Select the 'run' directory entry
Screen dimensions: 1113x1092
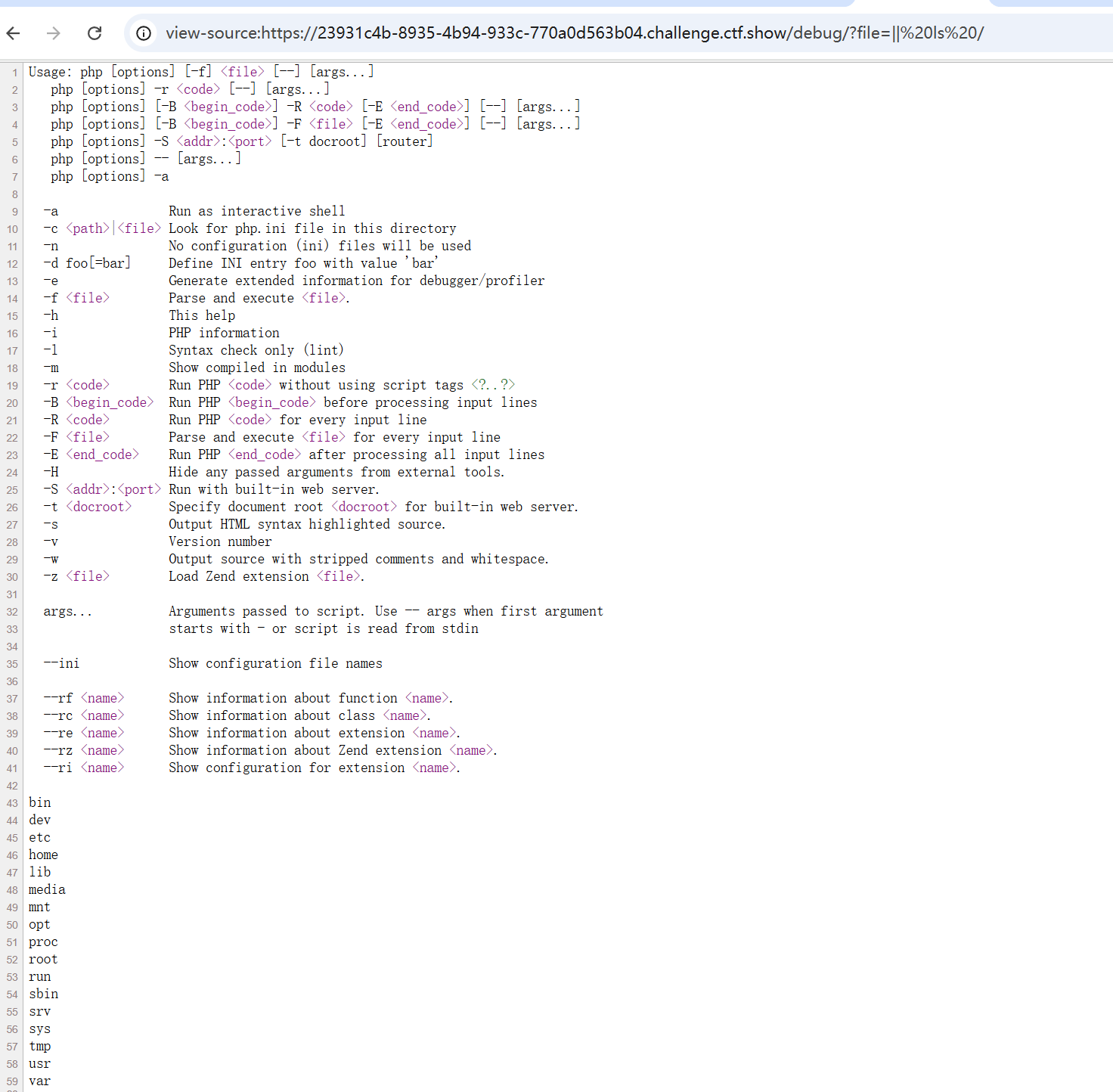click(x=40, y=976)
